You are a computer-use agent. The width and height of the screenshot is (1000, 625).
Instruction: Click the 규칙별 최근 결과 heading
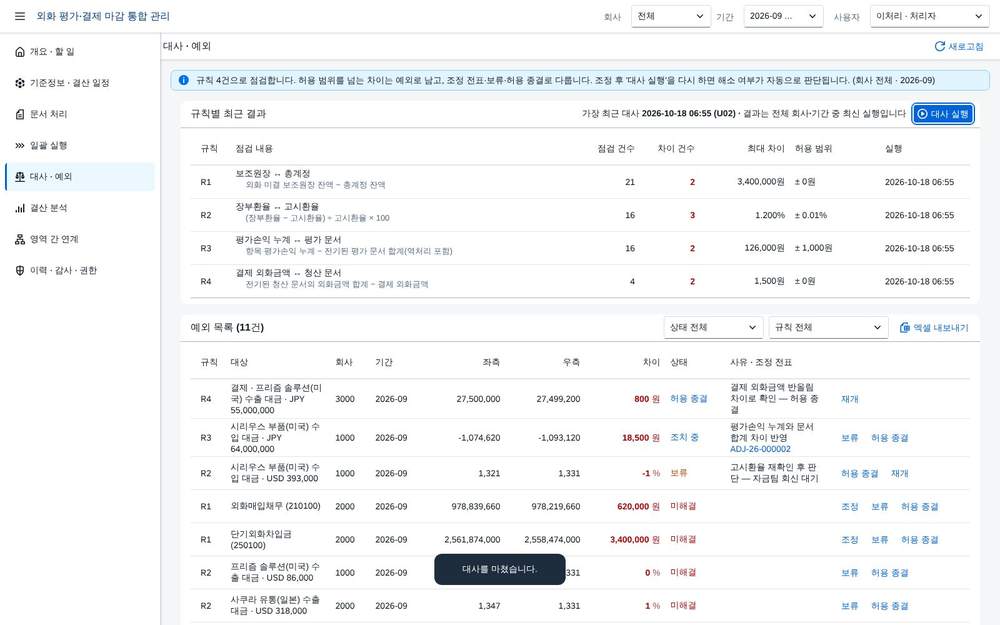tap(228, 114)
